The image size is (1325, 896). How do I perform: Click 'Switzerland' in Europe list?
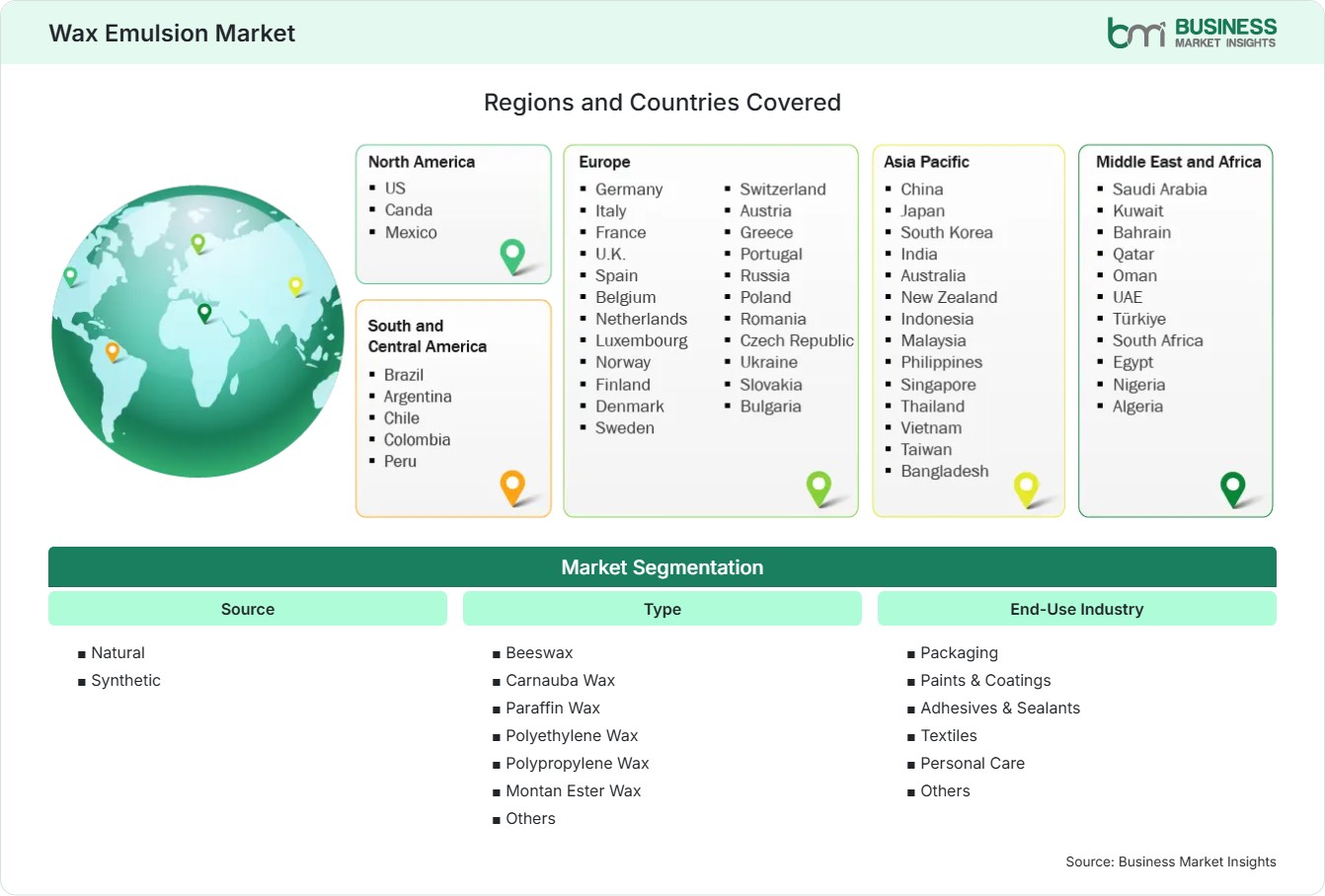tap(783, 188)
